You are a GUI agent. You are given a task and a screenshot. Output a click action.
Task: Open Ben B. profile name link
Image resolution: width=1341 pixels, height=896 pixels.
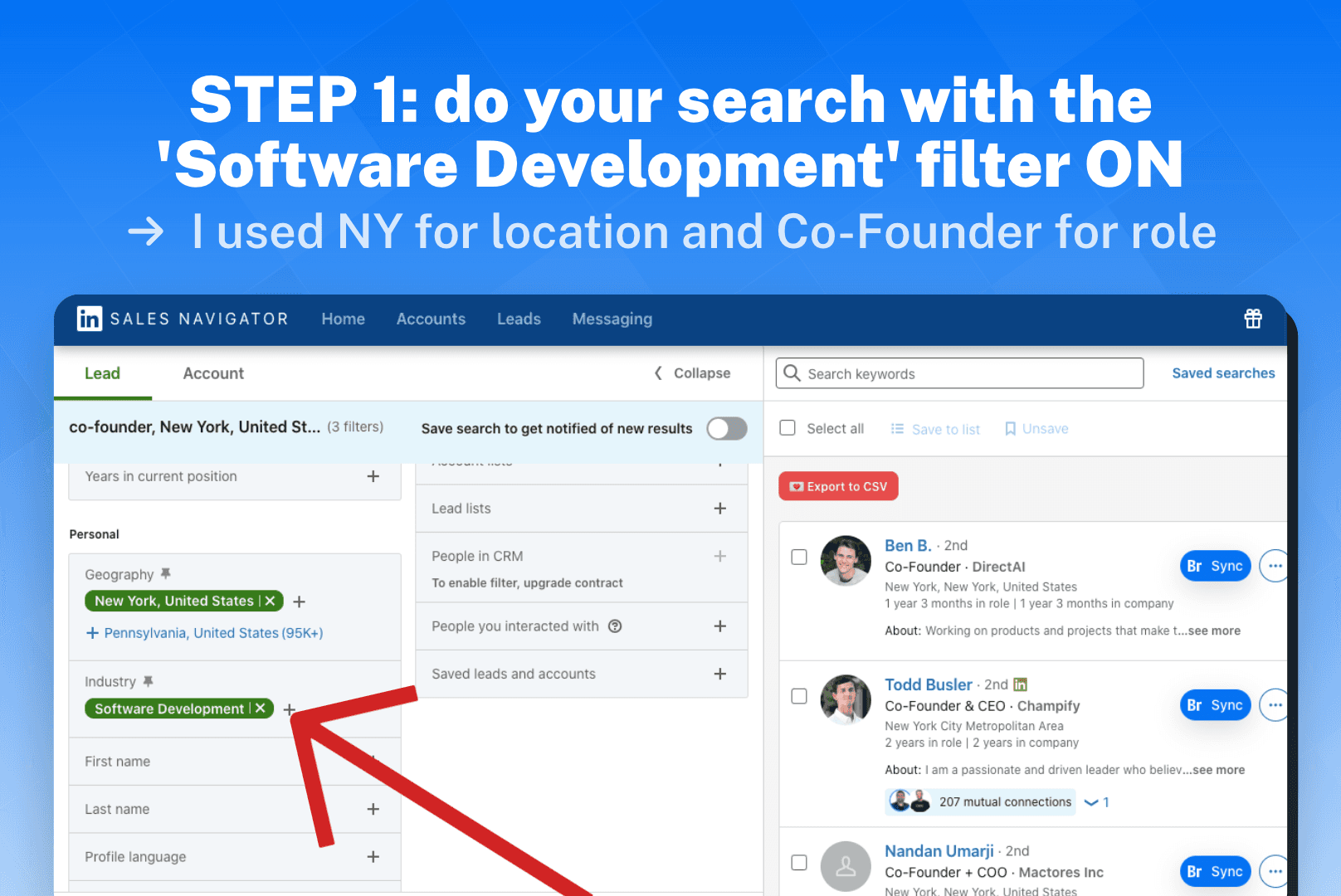(908, 545)
